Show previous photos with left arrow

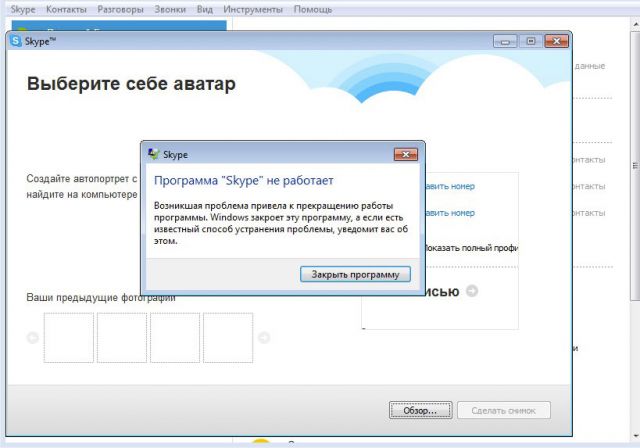(33, 337)
